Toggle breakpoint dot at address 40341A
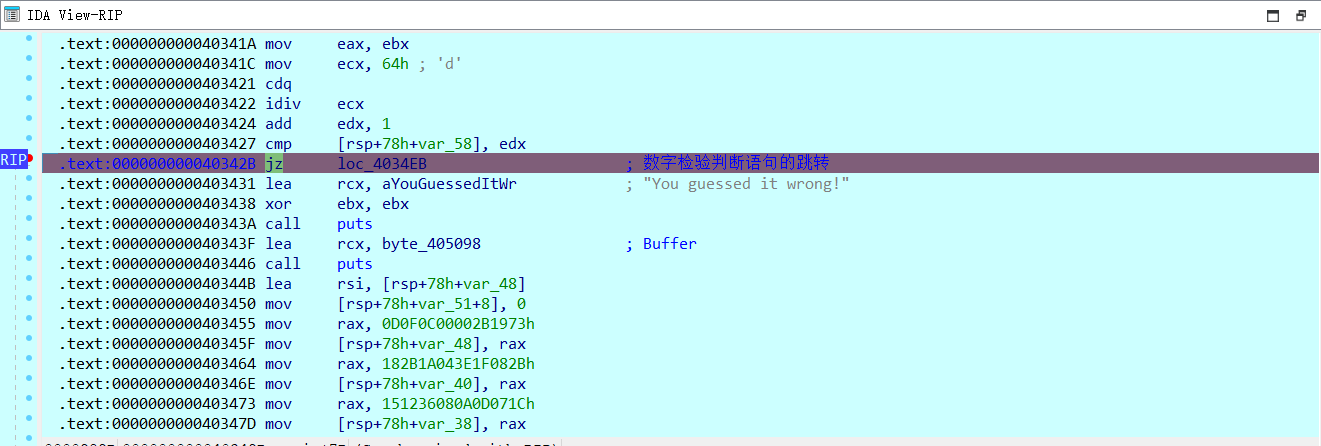 tap(29, 39)
